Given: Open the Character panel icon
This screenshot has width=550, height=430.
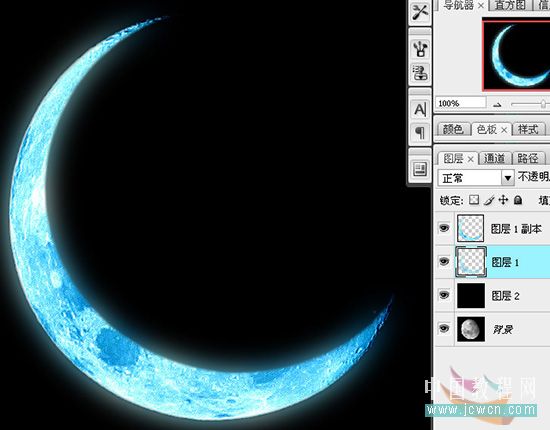Looking at the screenshot, I should [x=420, y=109].
